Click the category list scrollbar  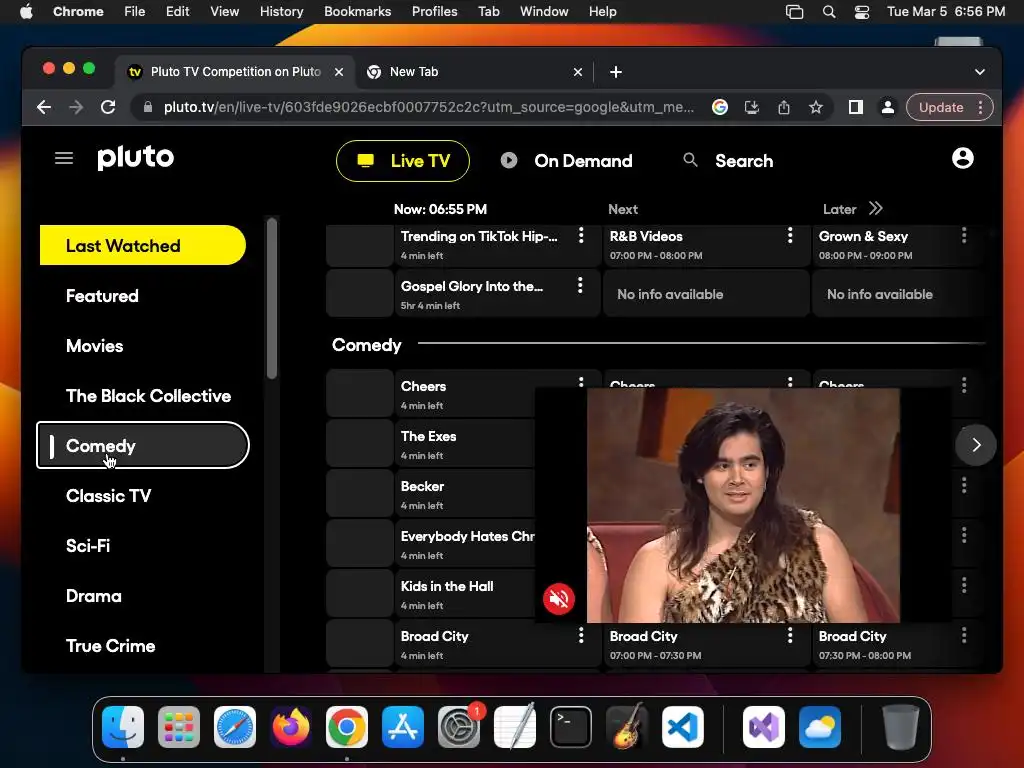coord(272,298)
